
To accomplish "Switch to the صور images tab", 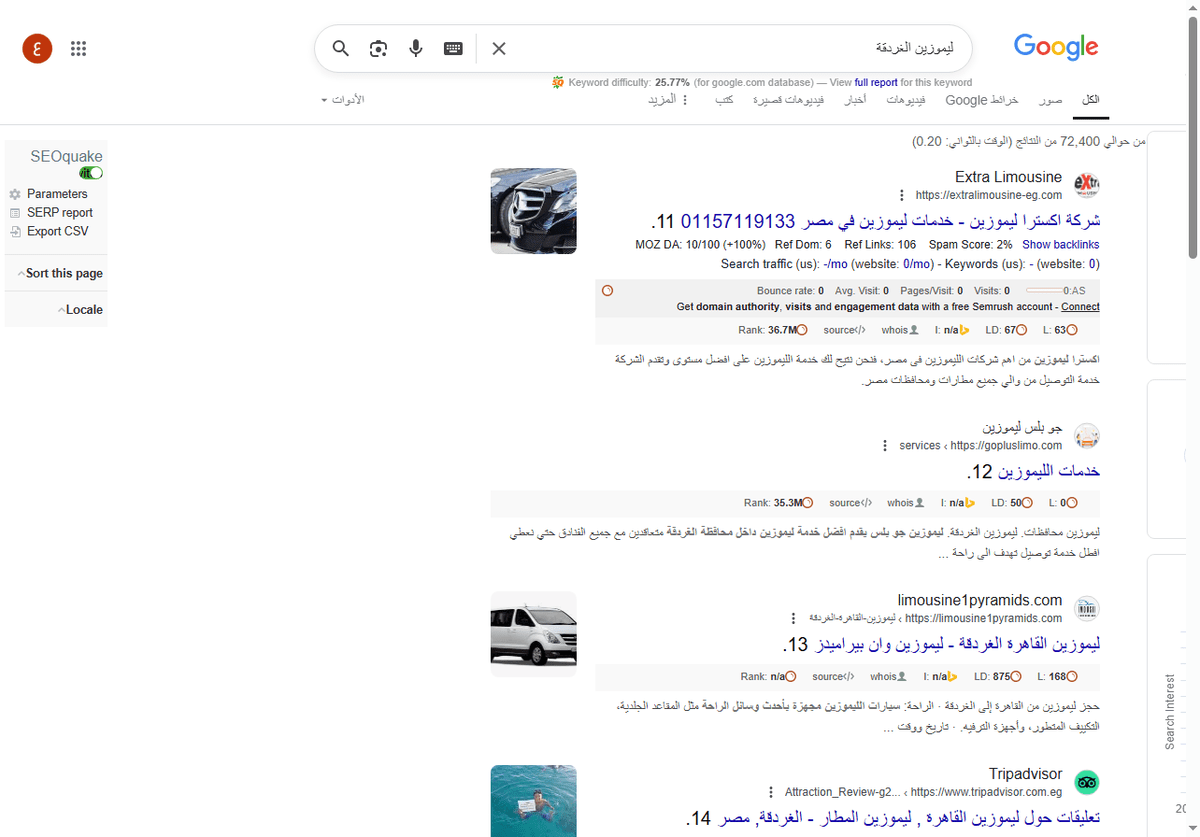I will point(1051,100).
